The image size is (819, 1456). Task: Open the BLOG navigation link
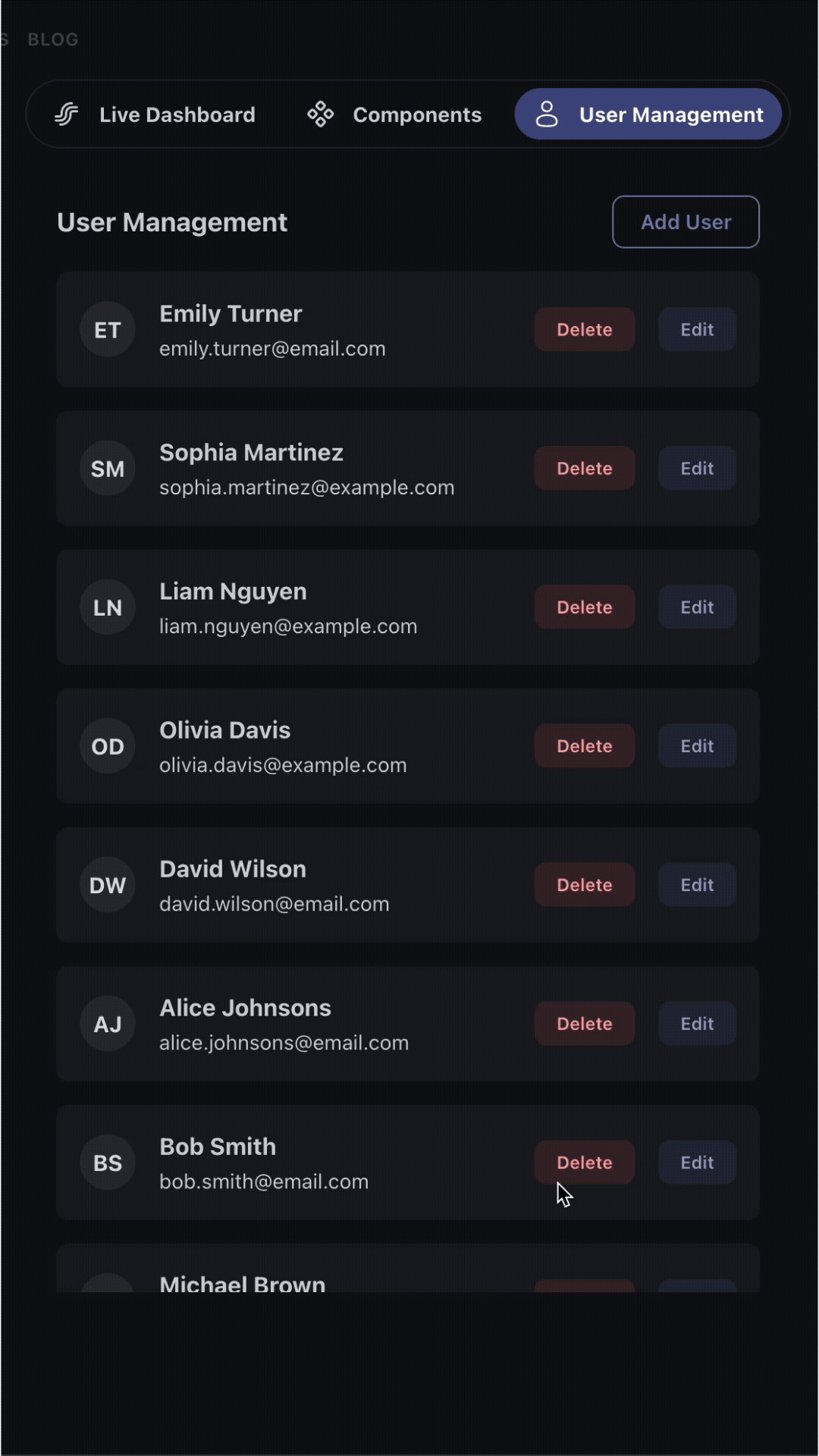pos(53,39)
